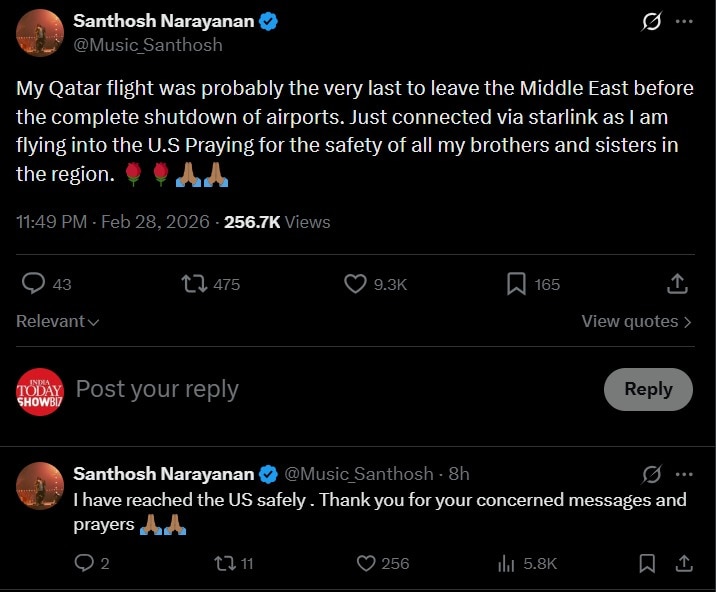Screen dimensions: 716x592
Task: Open Grok icon on main post
Action: coord(651,22)
